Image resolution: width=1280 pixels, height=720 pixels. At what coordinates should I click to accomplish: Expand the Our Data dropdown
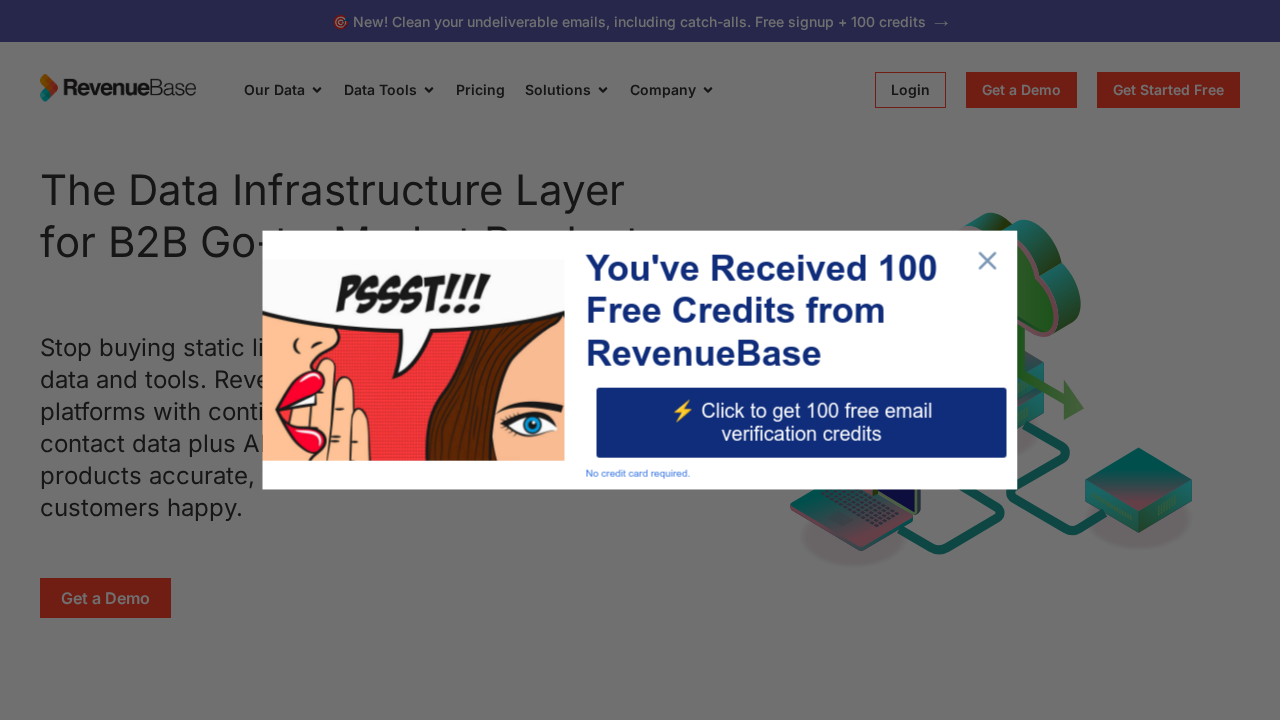point(282,90)
